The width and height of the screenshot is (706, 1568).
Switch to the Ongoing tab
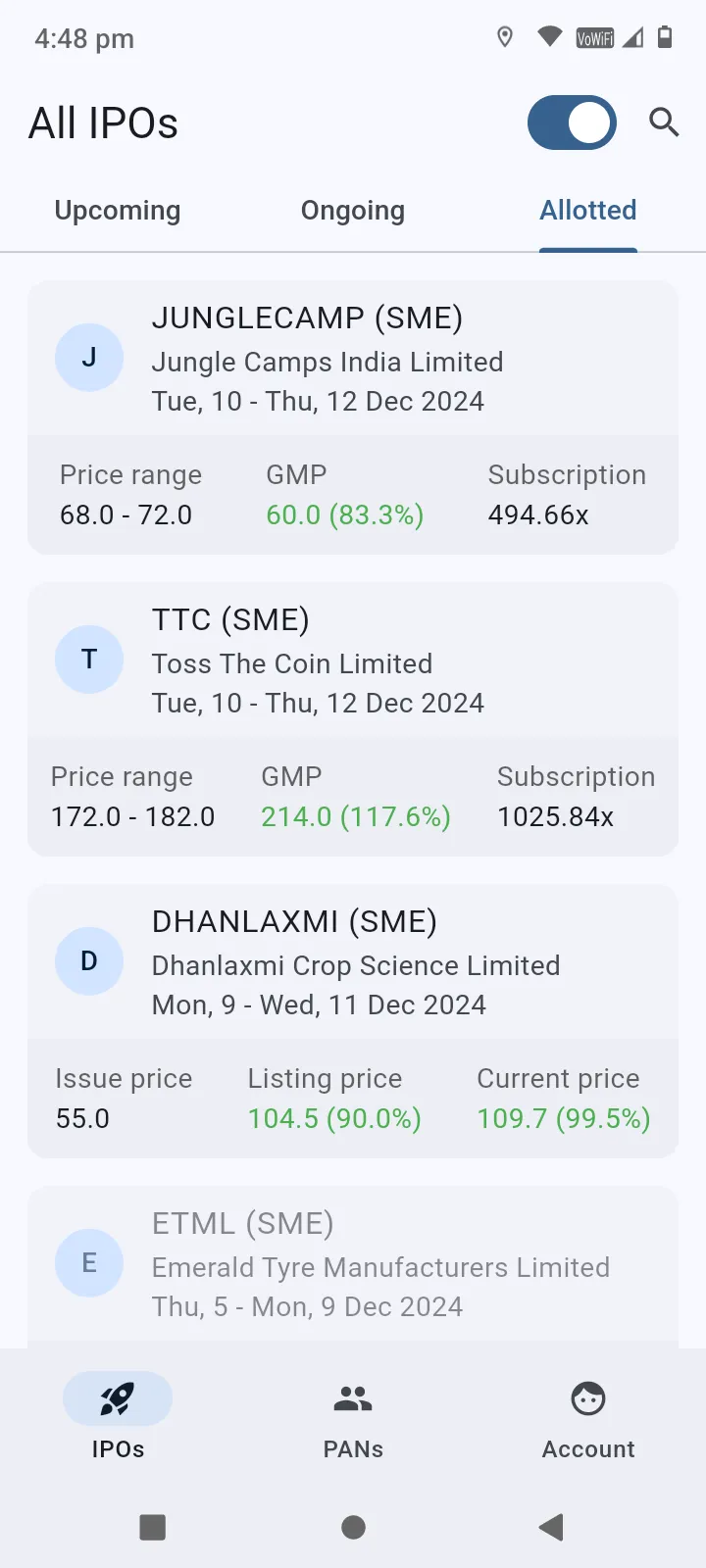(x=353, y=211)
